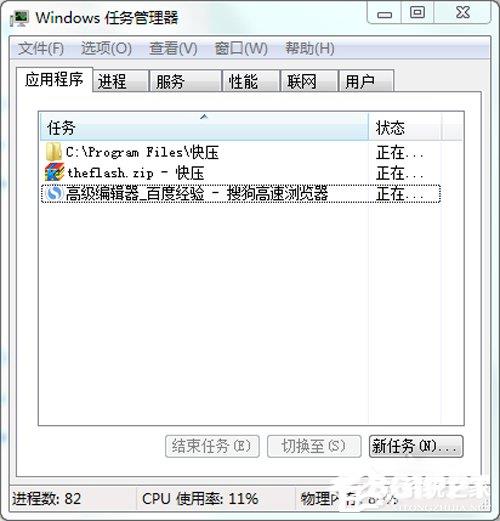
Task: Open the 查看(V) menu
Action: [x=173, y=49]
